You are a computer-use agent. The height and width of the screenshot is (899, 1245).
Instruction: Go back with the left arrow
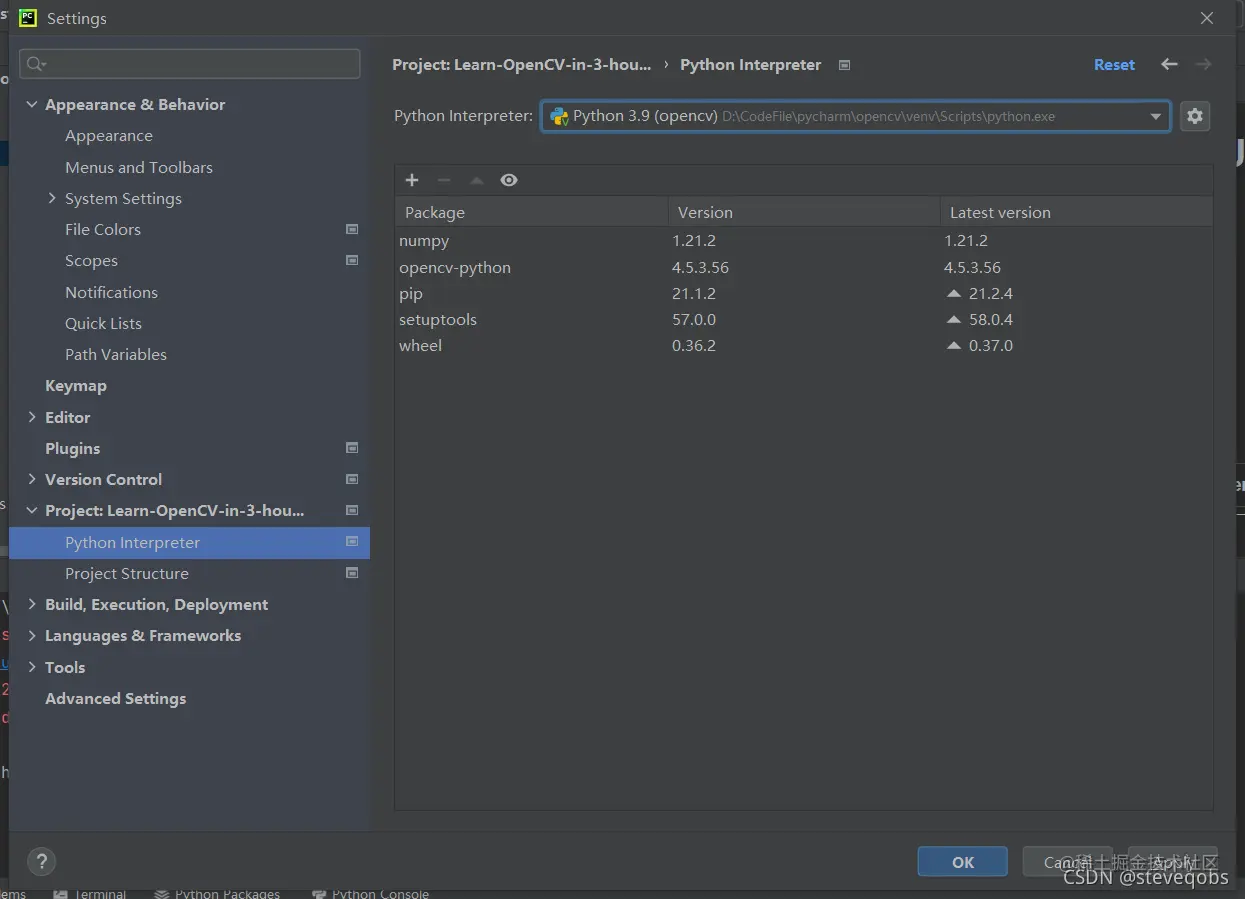[x=1169, y=64]
